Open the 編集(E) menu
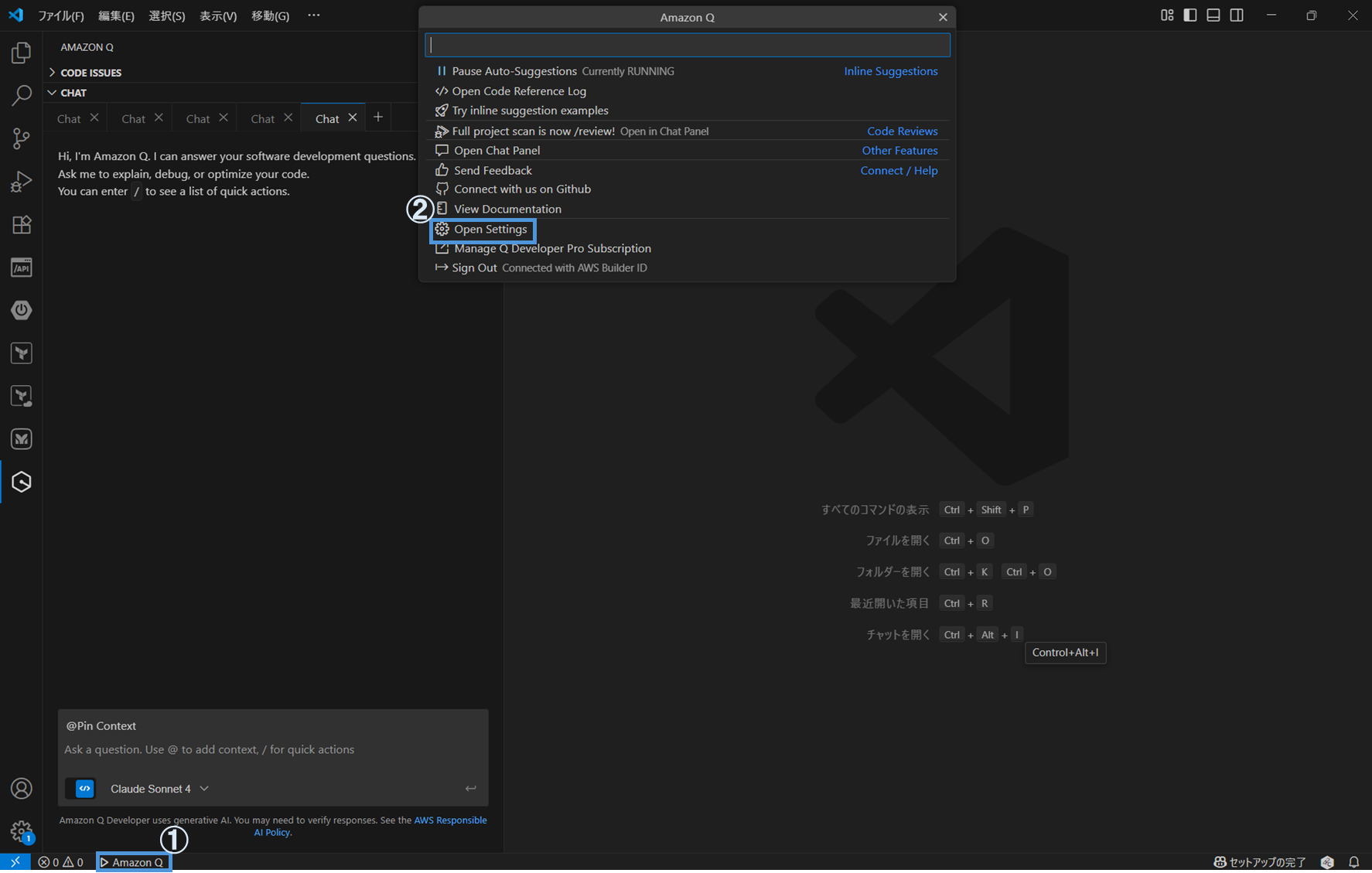The width and height of the screenshot is (1372, 873). click(x=116, y=15)
